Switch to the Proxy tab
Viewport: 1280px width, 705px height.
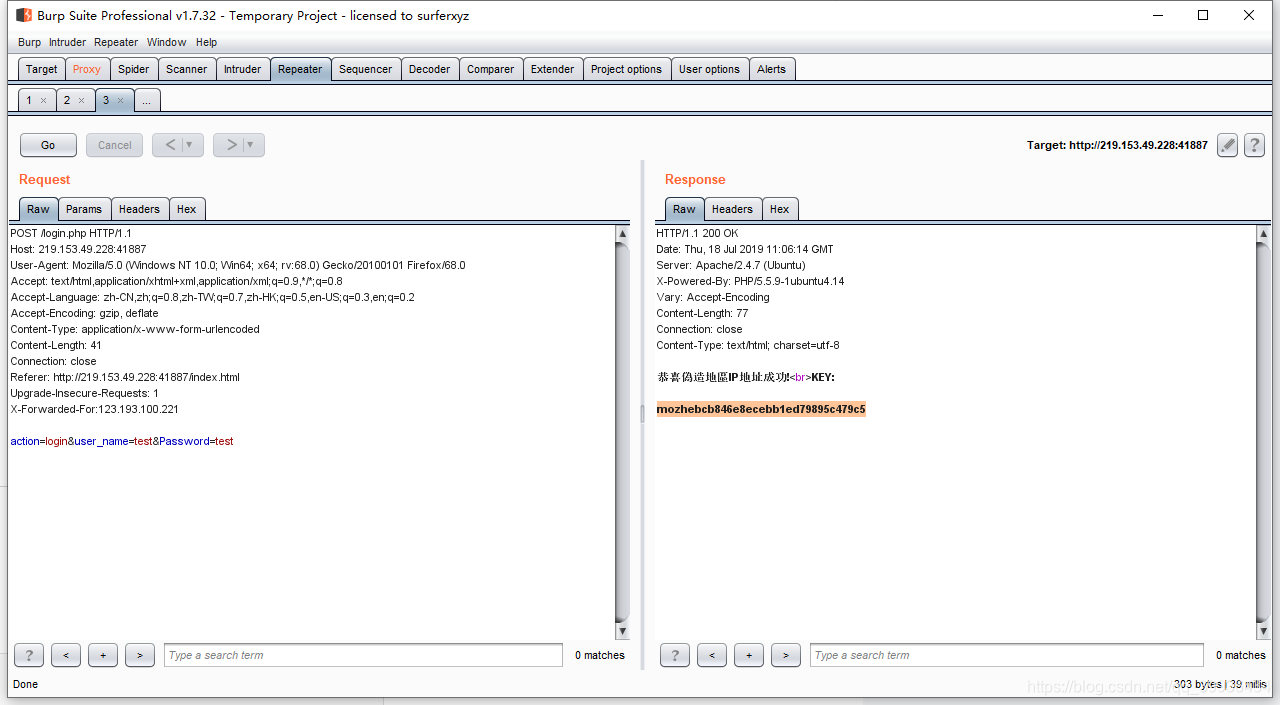point(87,69)
